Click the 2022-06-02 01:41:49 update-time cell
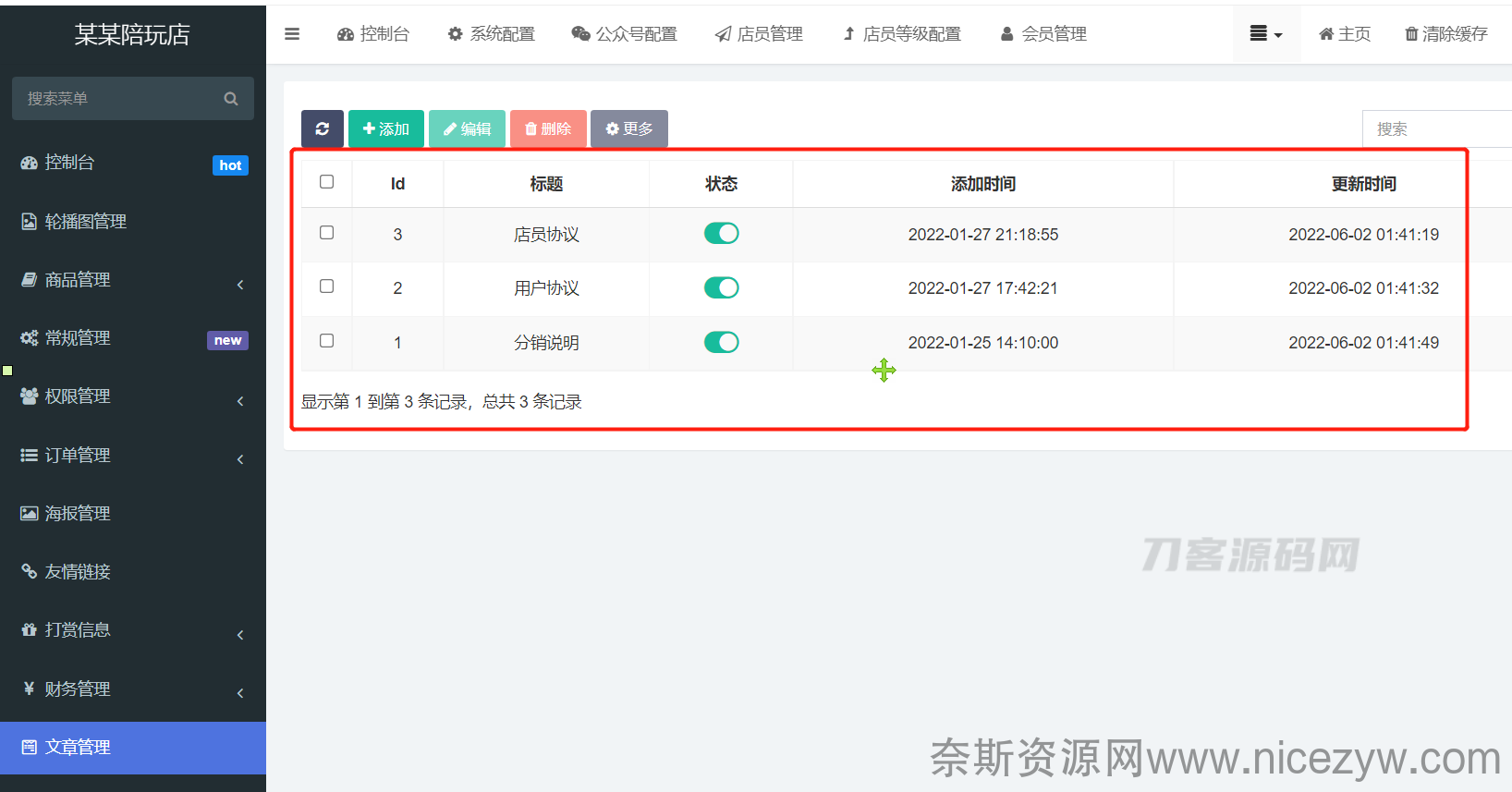Viewport: 1512px width, 792px height. [x=1364, y=343]
